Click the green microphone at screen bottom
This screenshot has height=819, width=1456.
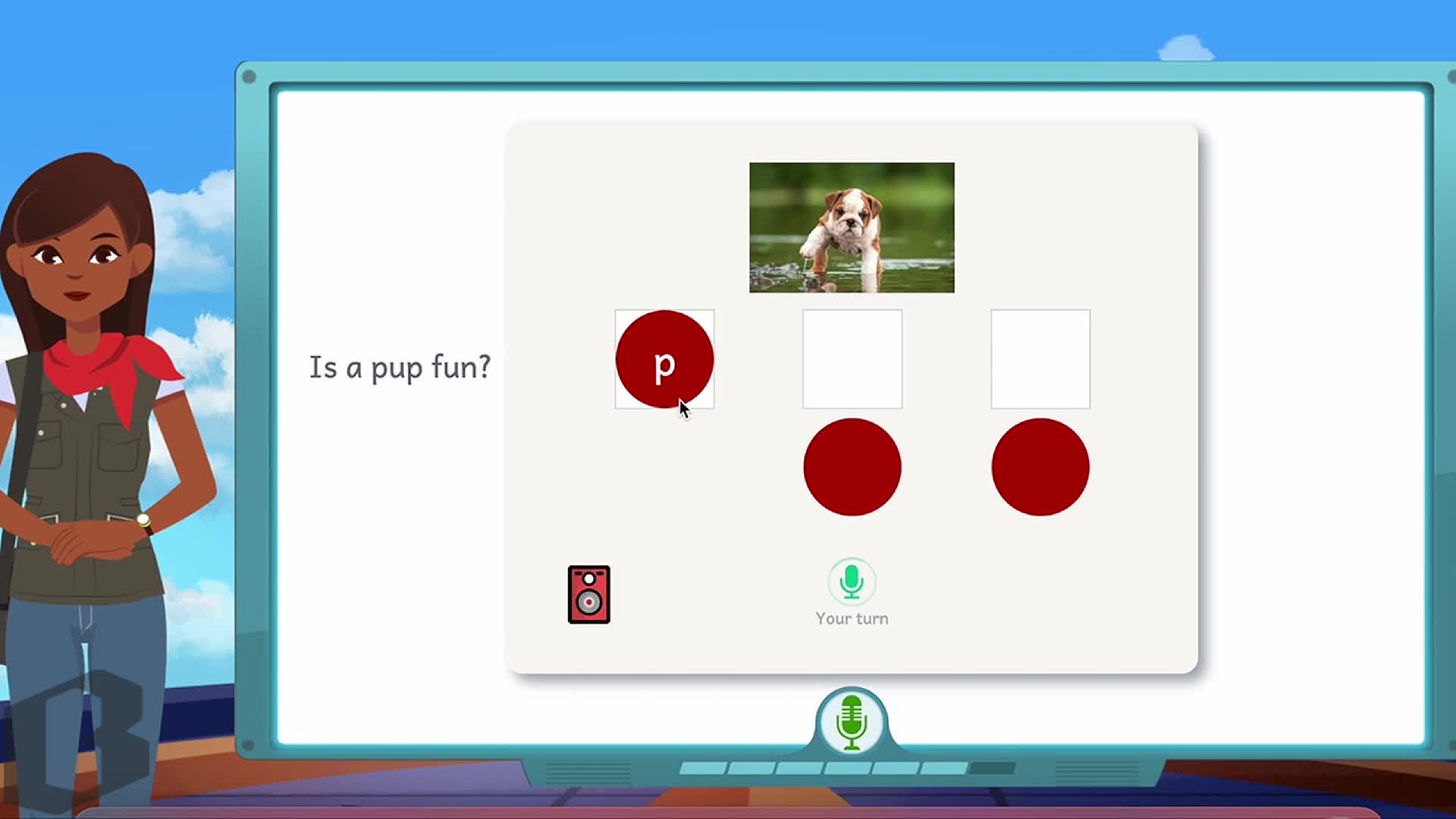(x=851, y=722)
